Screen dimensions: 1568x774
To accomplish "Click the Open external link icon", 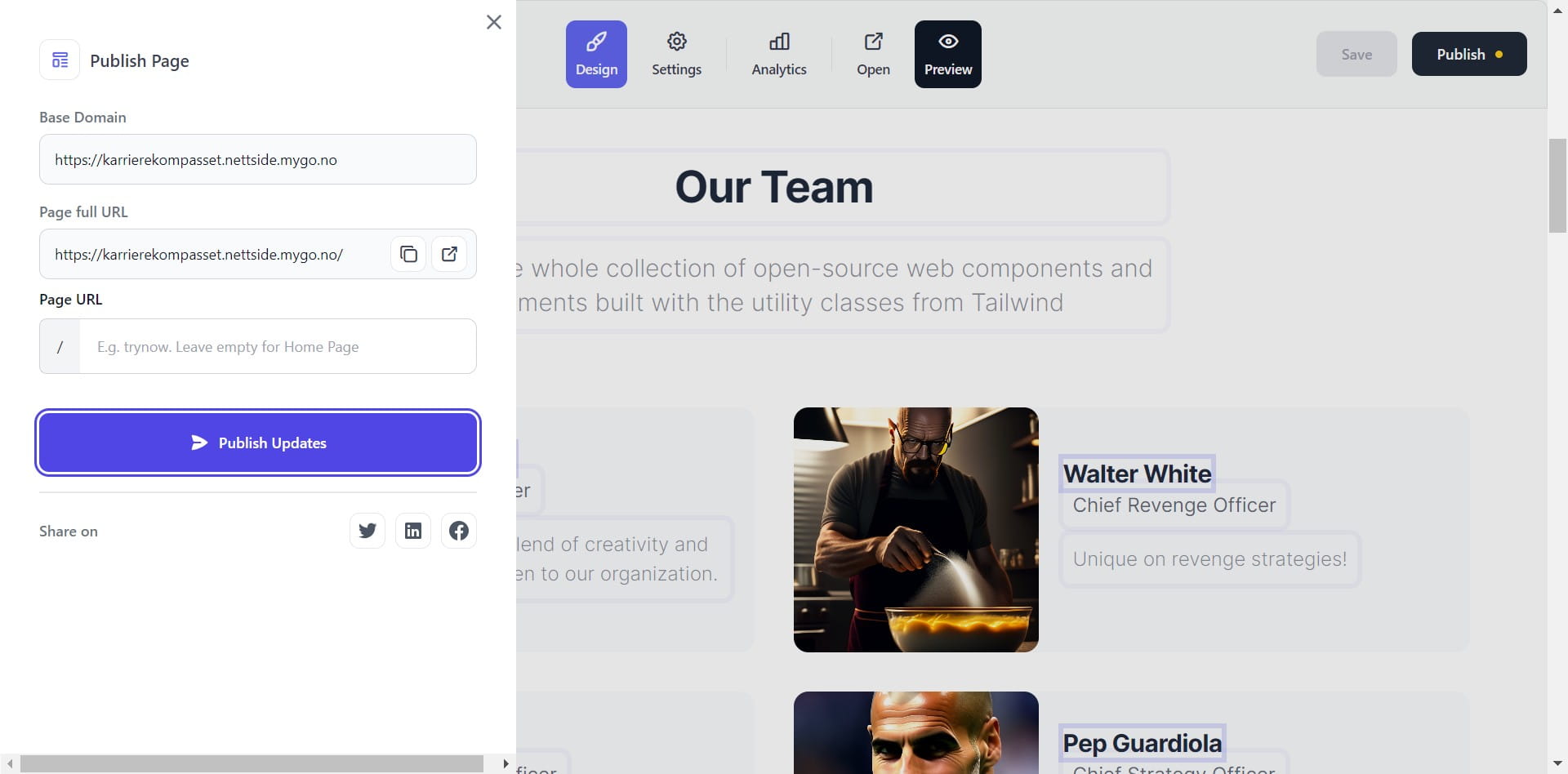I will [873, 41].
